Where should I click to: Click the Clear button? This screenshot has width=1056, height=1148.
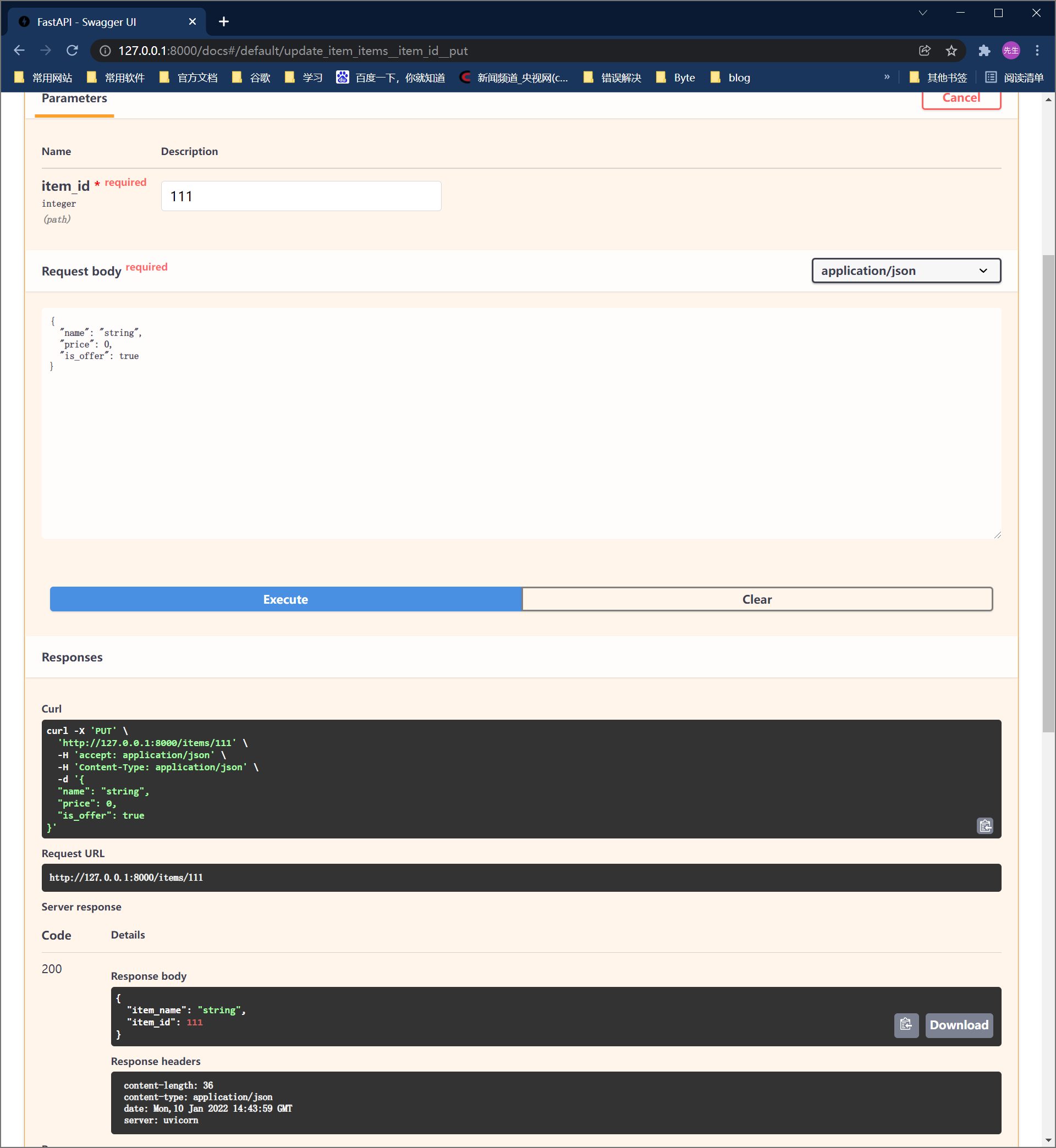pyautogui.click(x=757, y=599)
